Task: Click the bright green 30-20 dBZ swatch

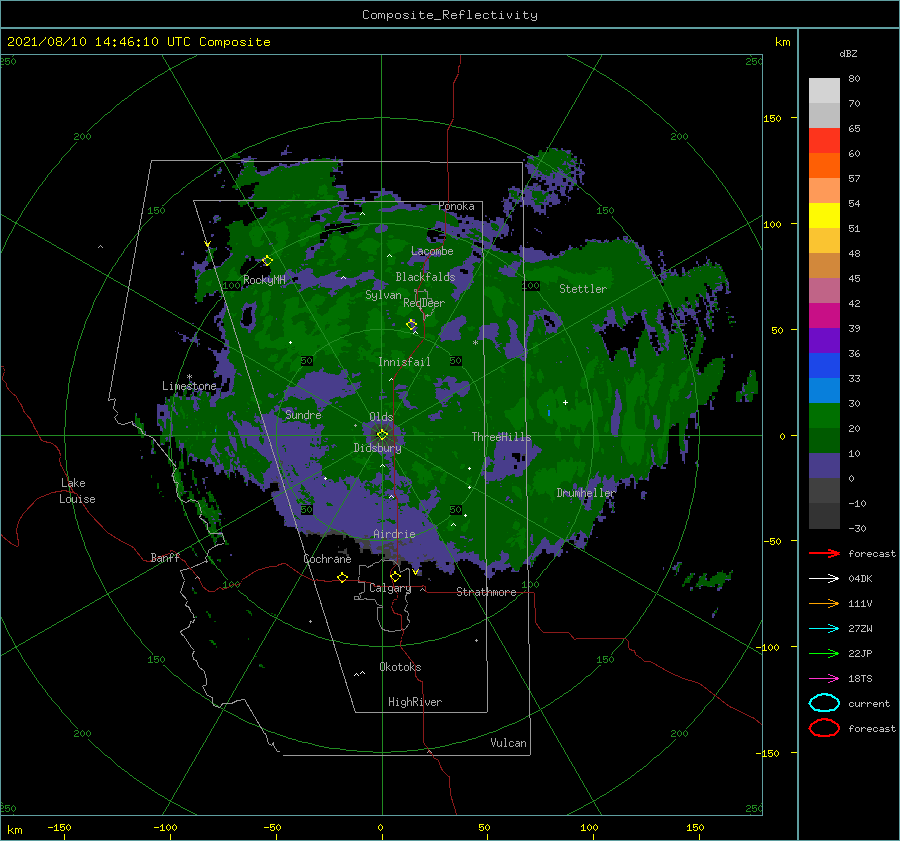Action: click(824, 416)
